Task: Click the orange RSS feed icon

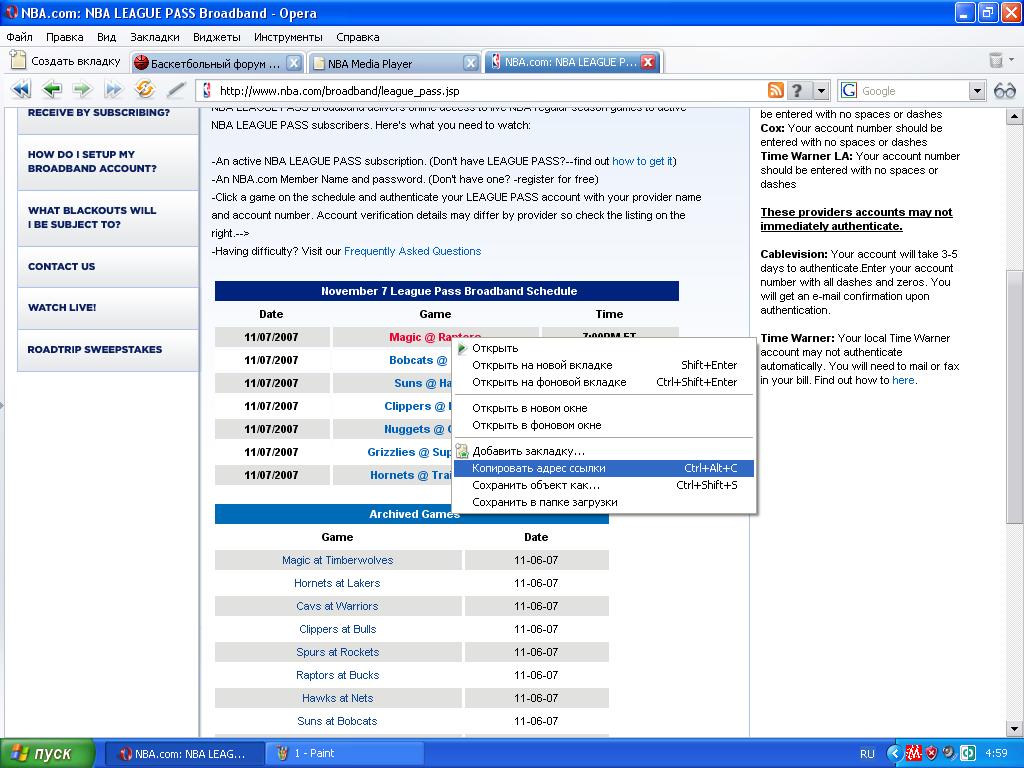Action: (x=775, y=91)
